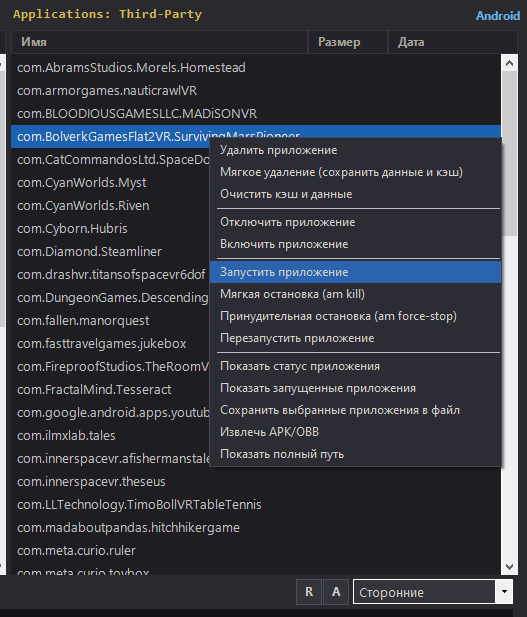Choose Извлечь APK/OBB menu entry

[x=355, y=432]
